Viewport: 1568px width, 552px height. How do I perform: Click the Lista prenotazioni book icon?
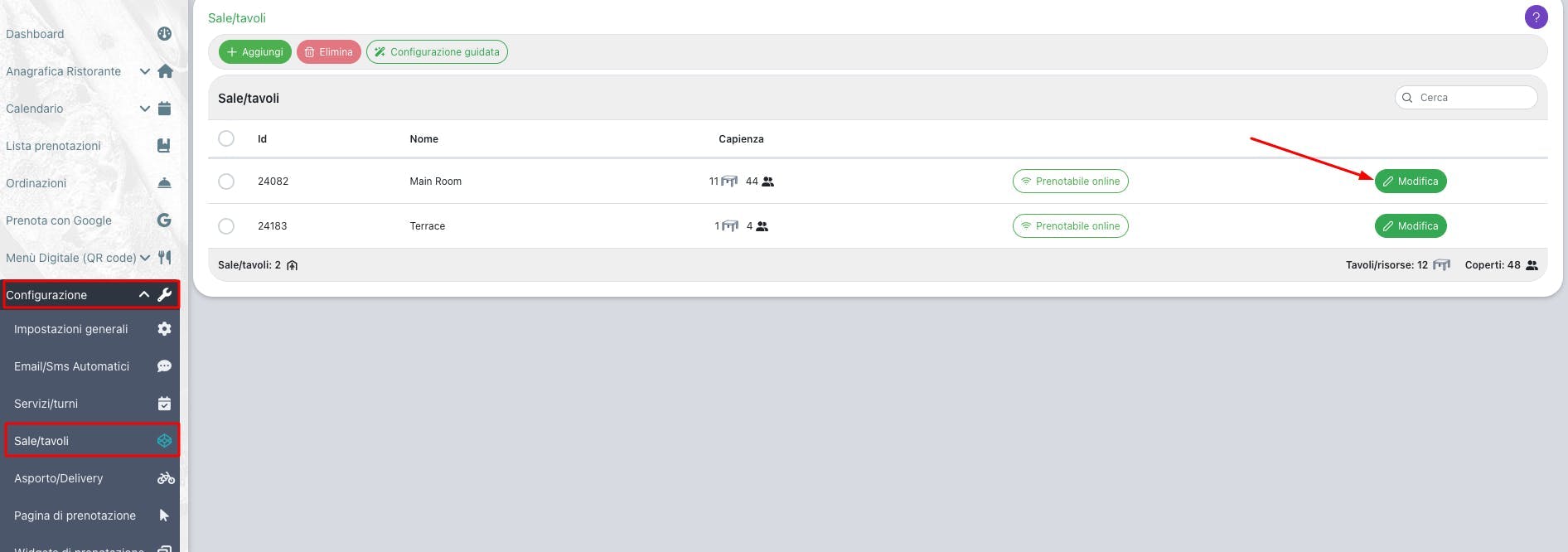[164, 146]
